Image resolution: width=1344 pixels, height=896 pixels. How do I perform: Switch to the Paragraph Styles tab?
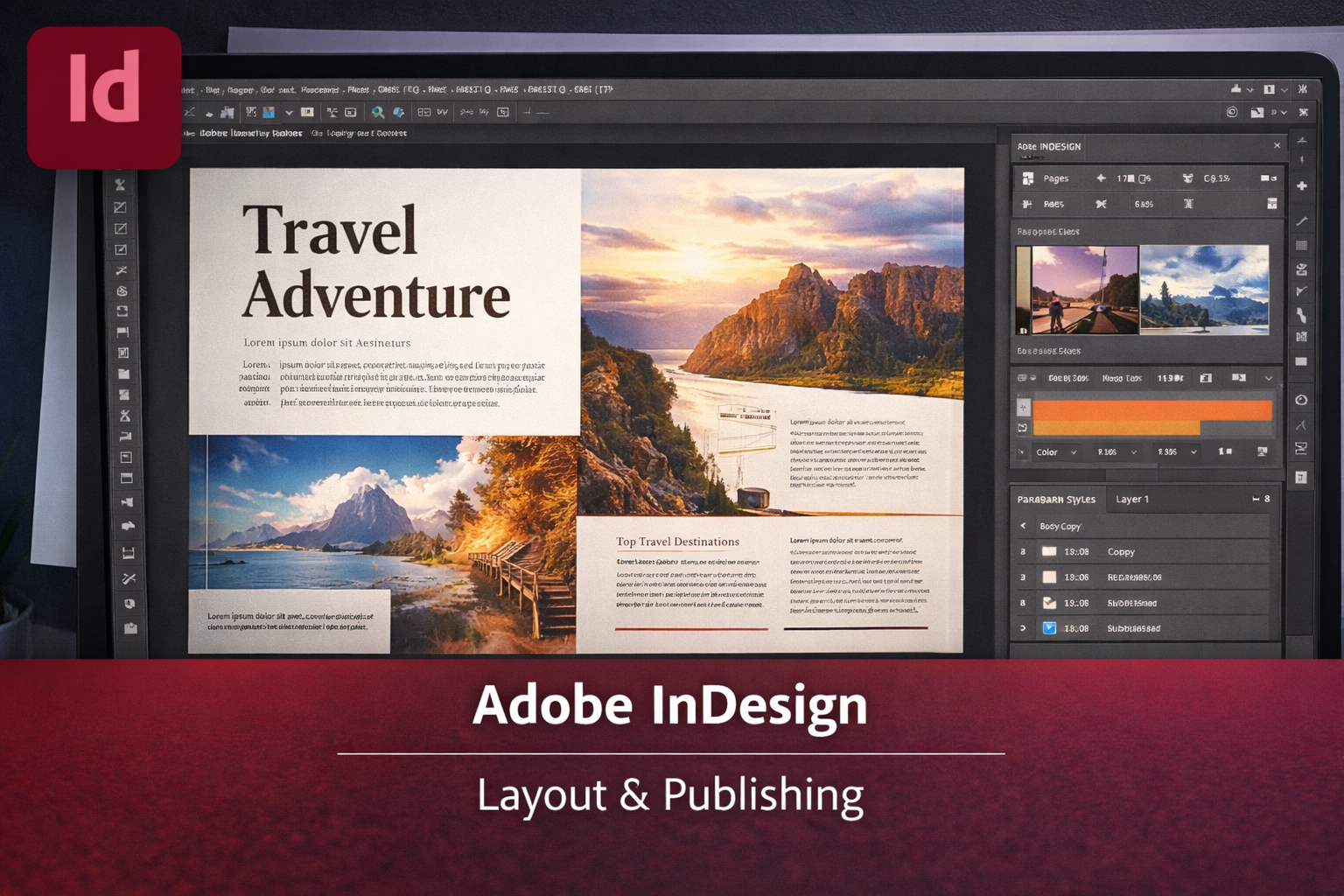coord(1056,499)
